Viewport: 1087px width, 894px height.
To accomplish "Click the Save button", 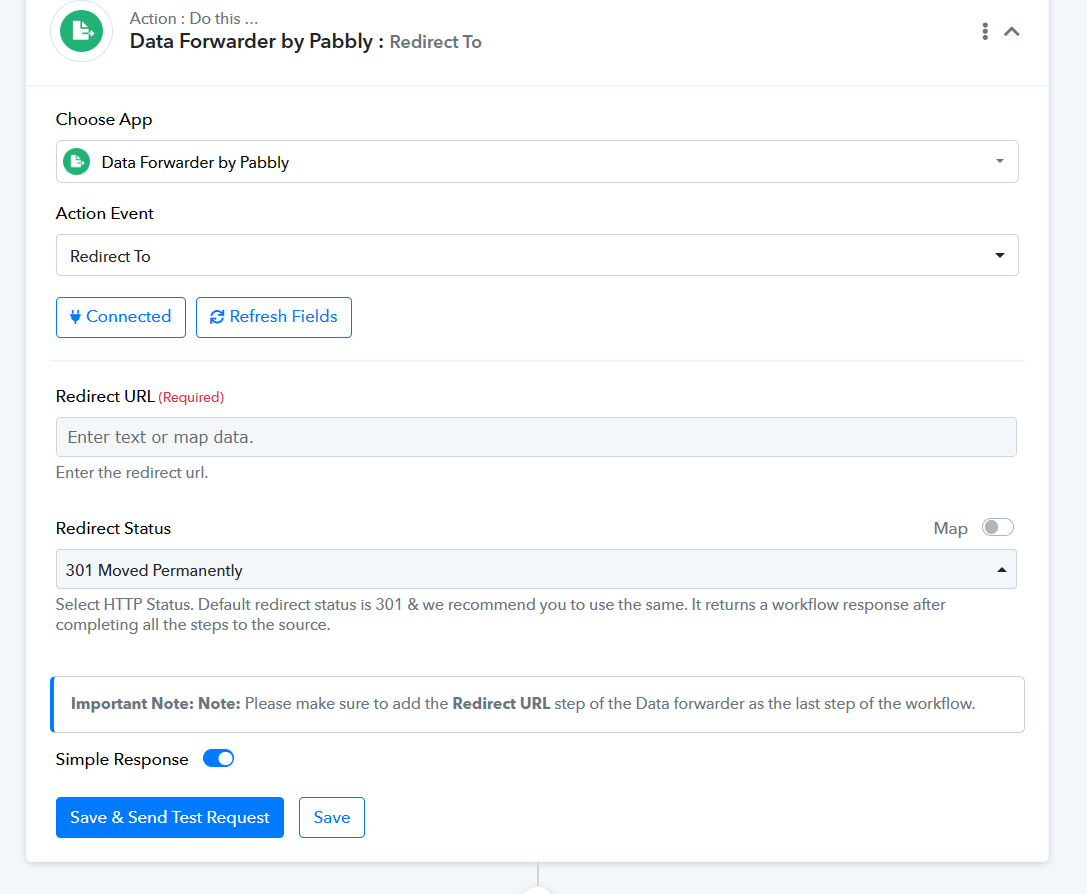I will (331, 818).
